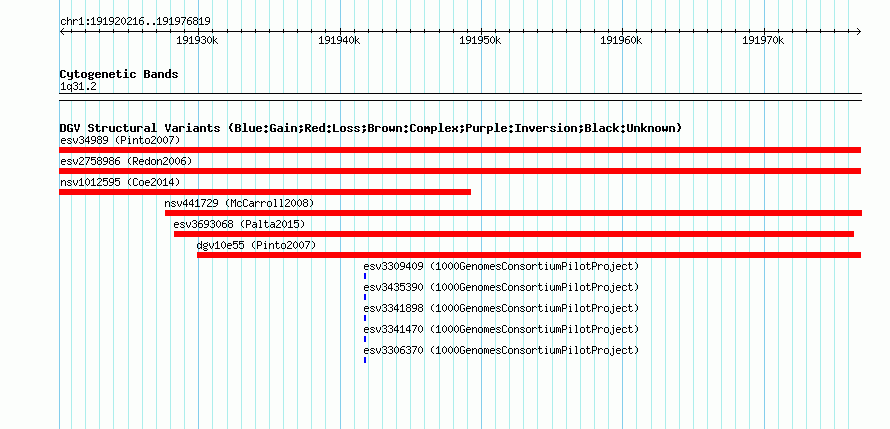Select the esv34989 red loss bar
This screenshot has height=429, width=890.
(460, 150)
